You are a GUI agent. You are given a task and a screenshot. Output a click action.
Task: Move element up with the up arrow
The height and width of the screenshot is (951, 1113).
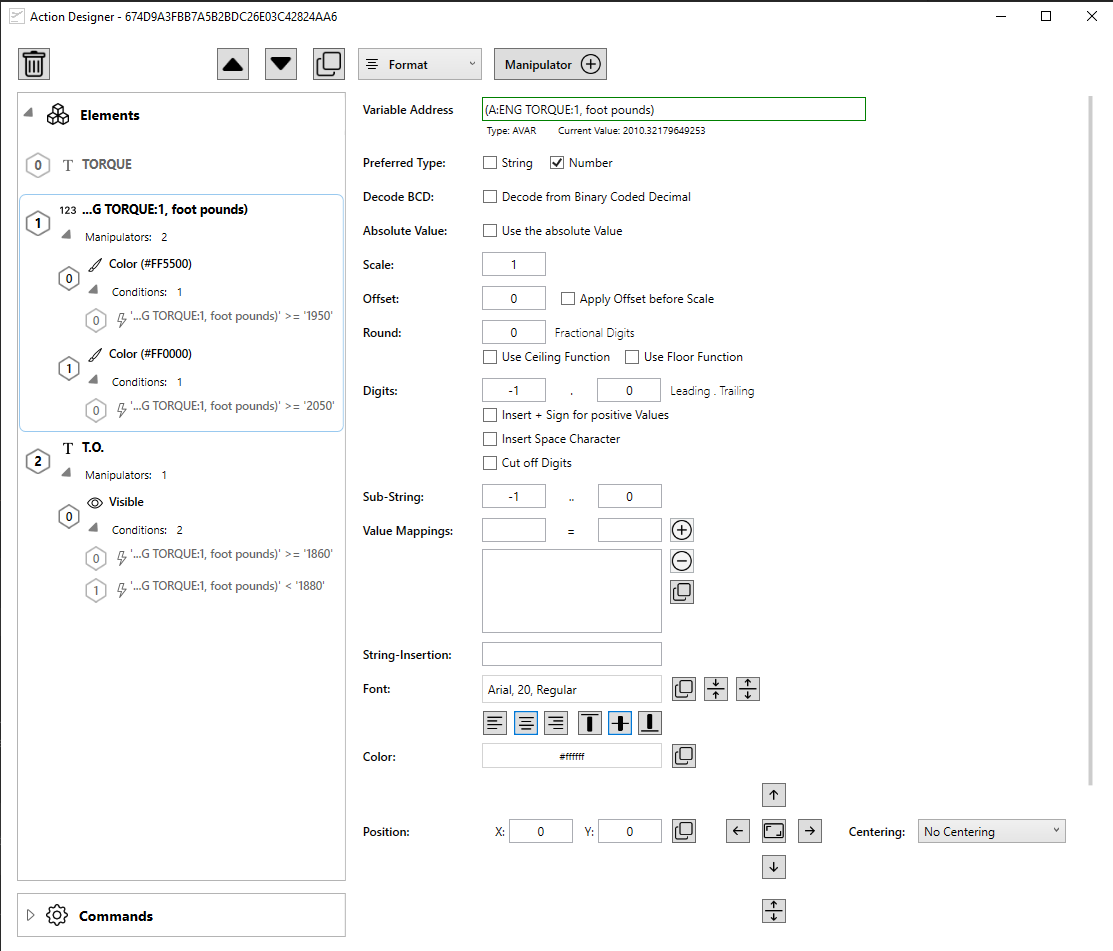point(233,64)
